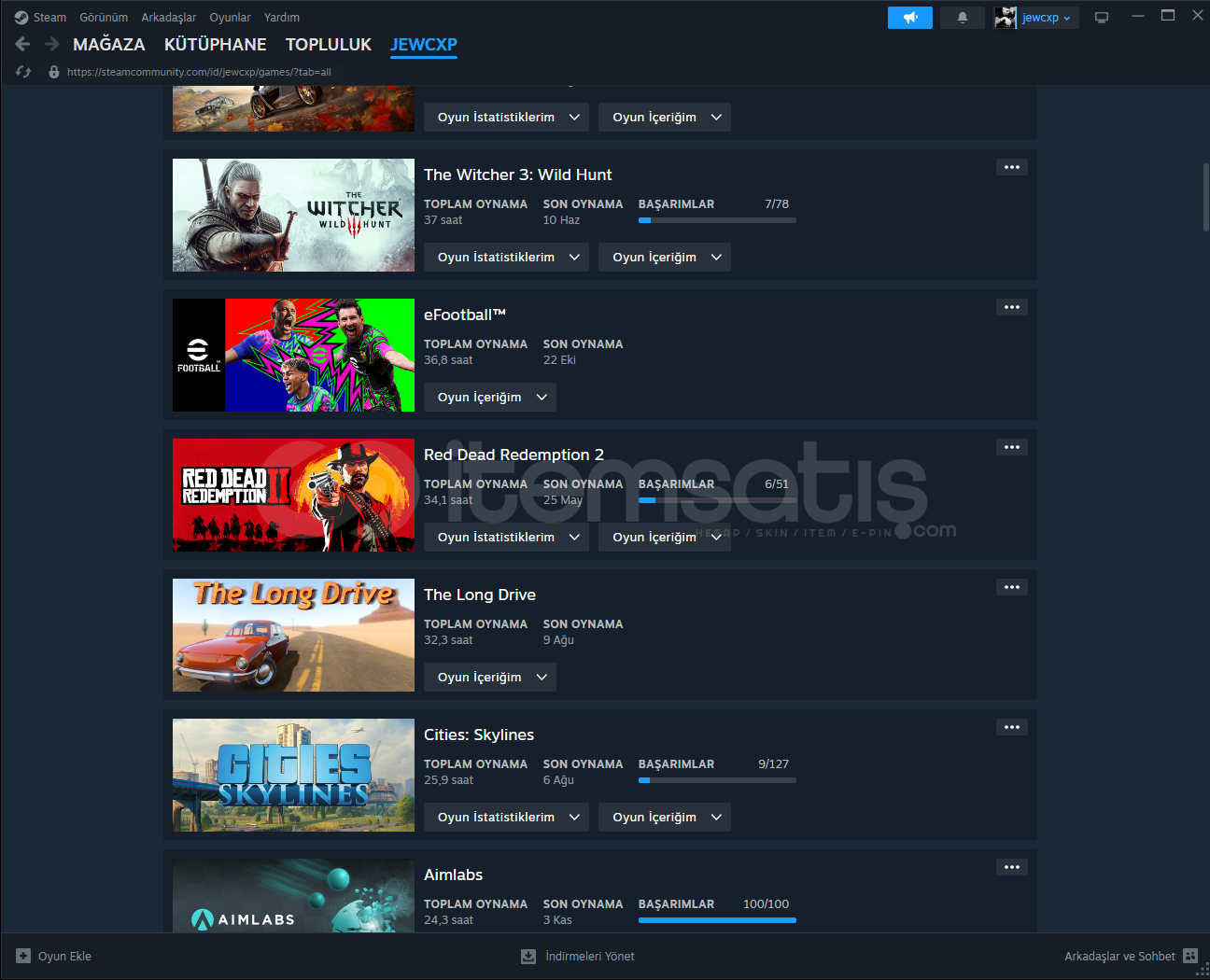The height and width of the screenshot is (980, 1210).
Task: Open the Görünüm menu
Action: pos(104,18)
